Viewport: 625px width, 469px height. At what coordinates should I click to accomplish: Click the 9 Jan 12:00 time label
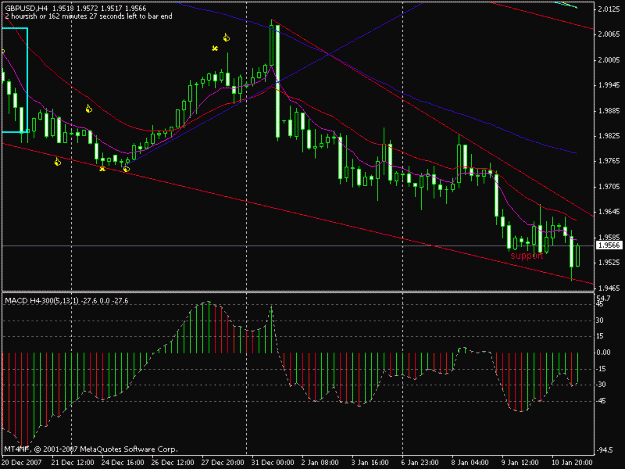520,462
